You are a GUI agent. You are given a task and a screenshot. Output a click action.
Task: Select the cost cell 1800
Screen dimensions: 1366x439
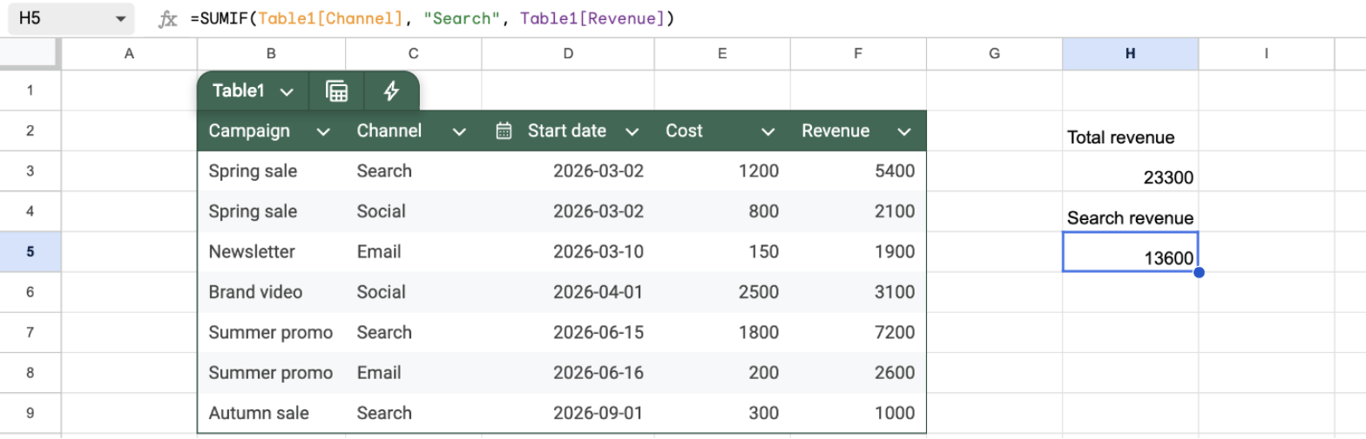(x=722, y=332)
